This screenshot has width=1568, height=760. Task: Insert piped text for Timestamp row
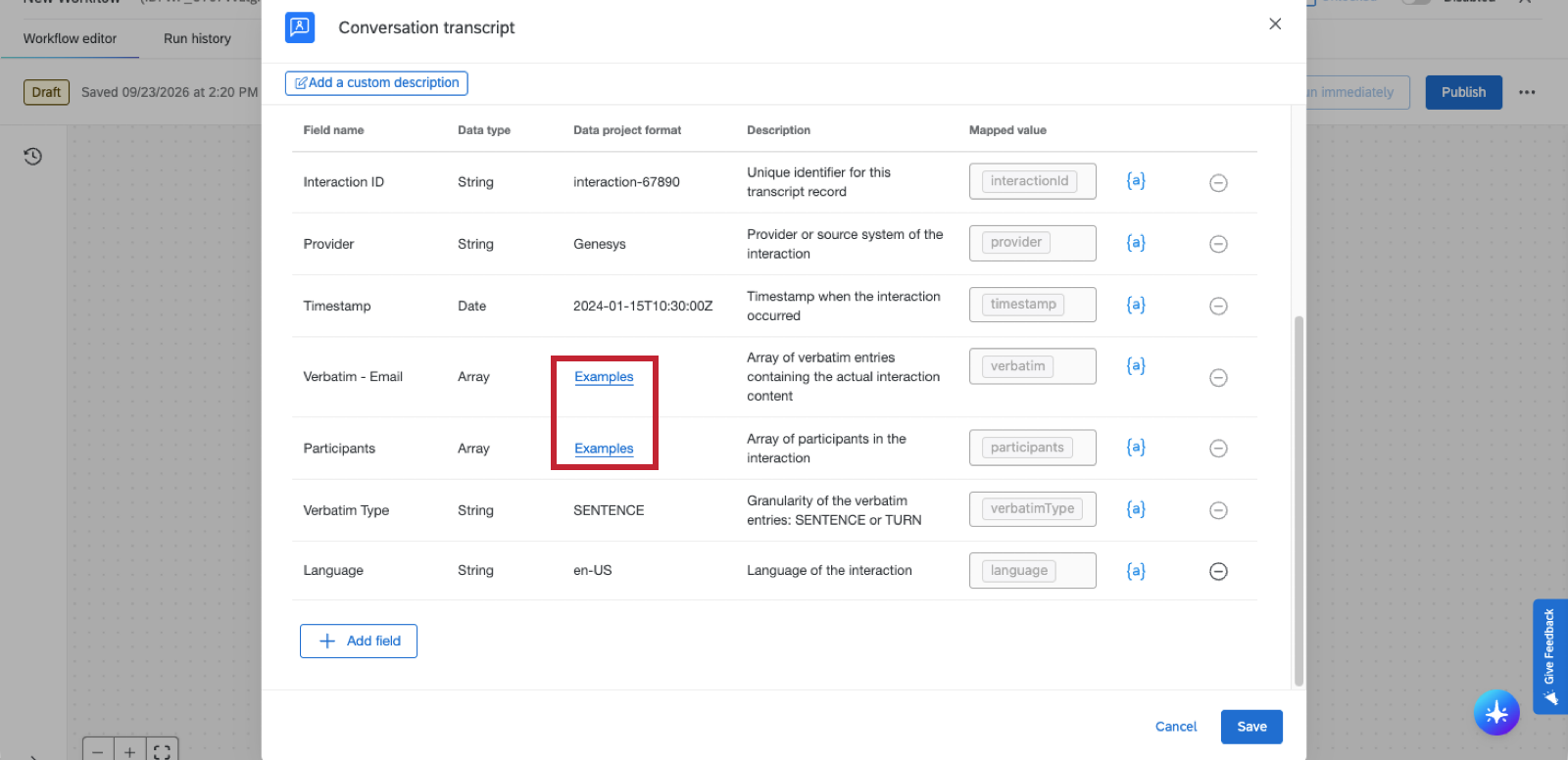[x=1136, y=305]
